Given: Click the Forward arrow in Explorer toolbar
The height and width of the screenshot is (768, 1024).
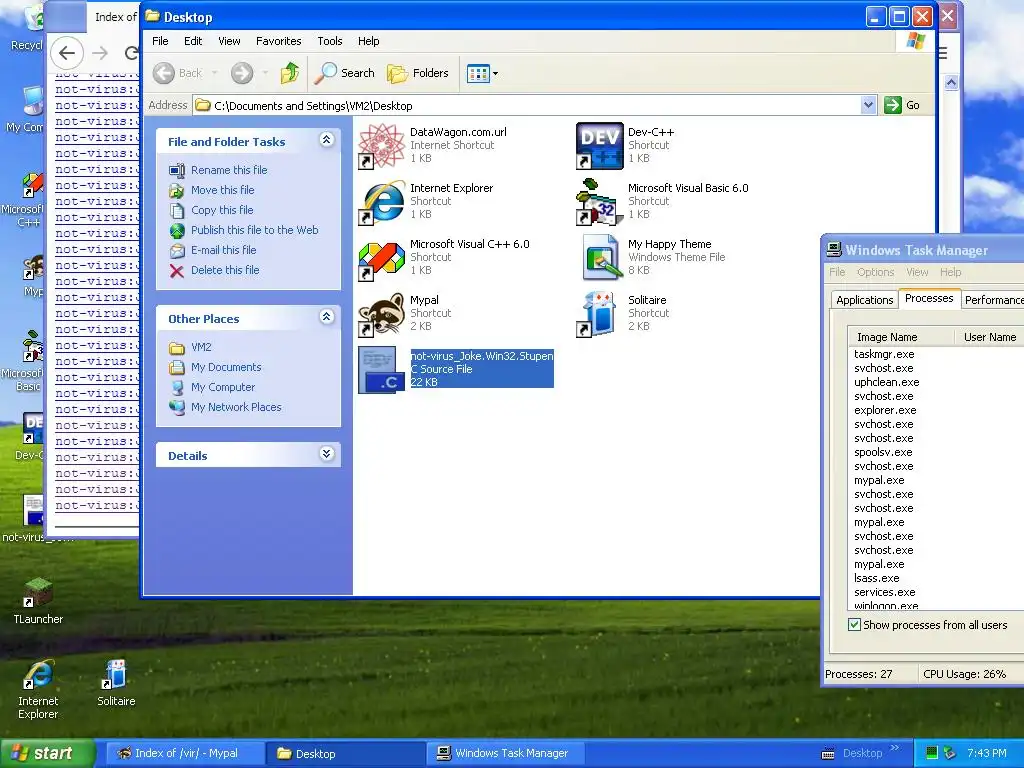Looking at the screenshot, I should click(242, 73).
